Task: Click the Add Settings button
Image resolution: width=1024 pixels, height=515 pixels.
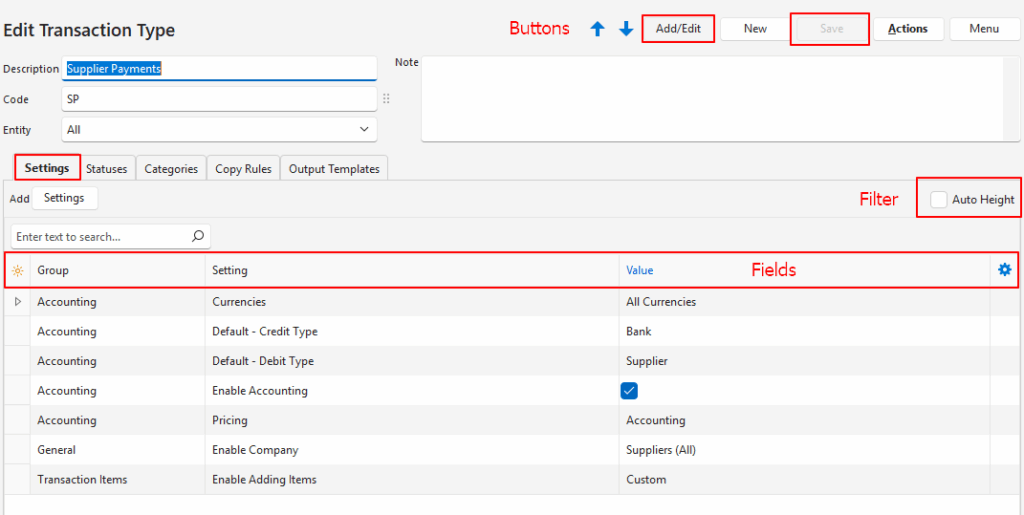Action: (x=64, y=198)
